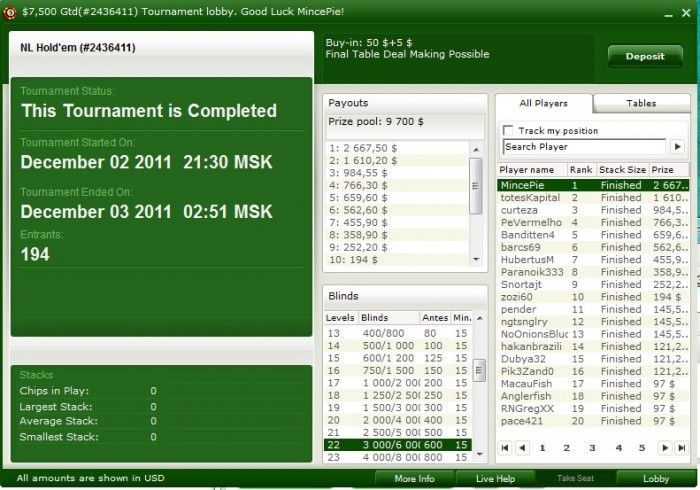Image resolution: width=700 pixels, height=490 pixels.
Task: Click the payouts list scrollbar thumb
Action: pos(476,186)
